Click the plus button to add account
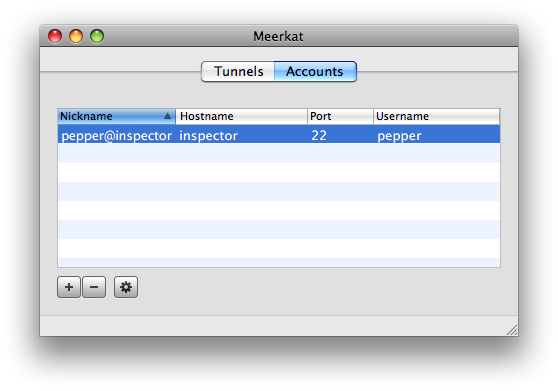558x391 pixels. (69, 287)
